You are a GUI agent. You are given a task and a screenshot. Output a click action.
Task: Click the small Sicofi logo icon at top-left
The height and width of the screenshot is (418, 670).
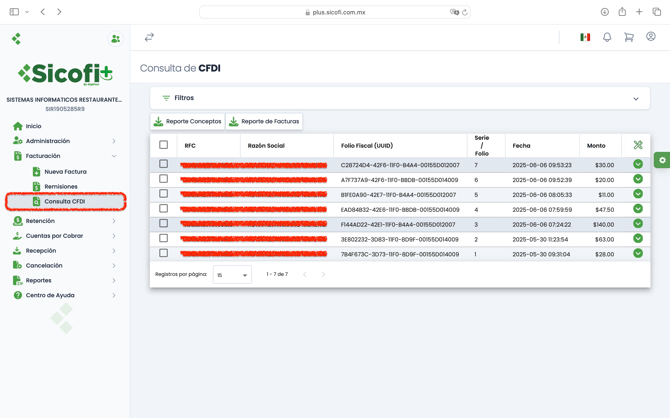16,39
